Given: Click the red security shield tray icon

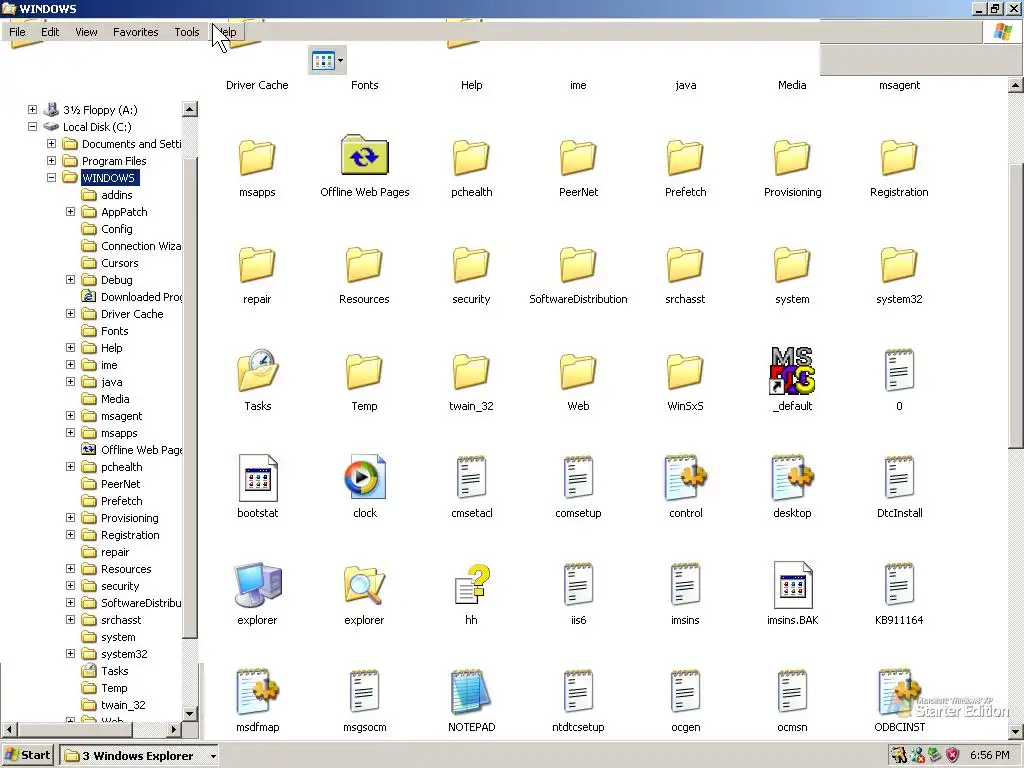Looking at the screenshot, I should [x=953, y=755].
